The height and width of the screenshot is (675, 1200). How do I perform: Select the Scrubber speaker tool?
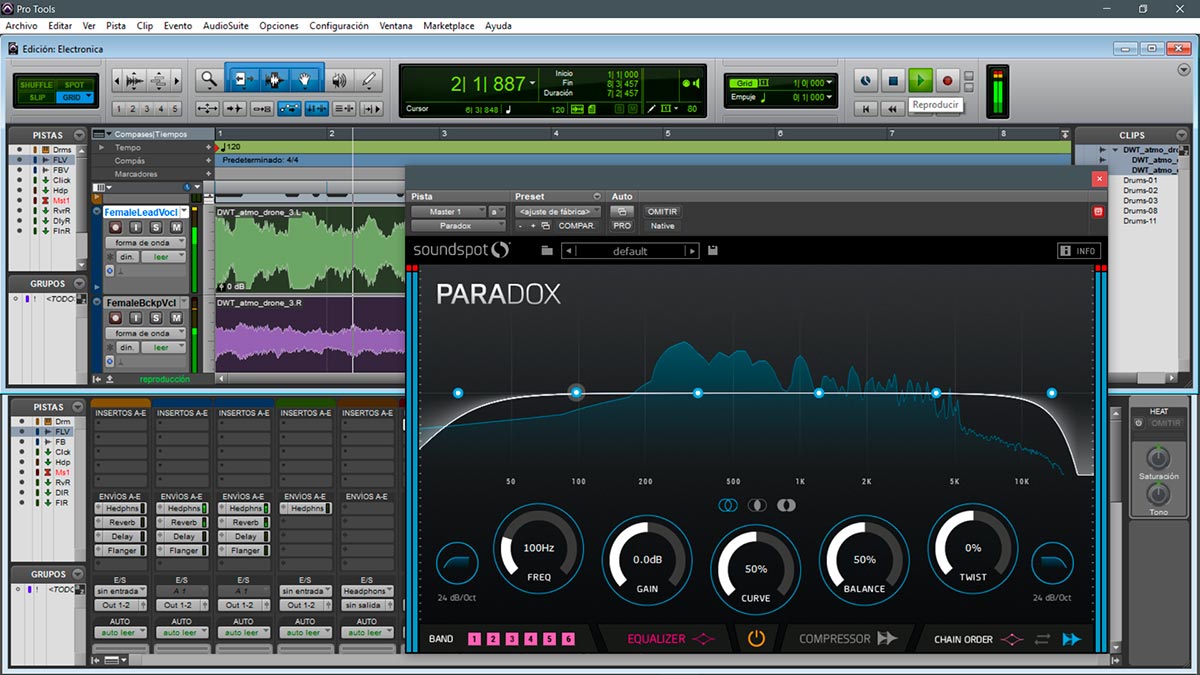339,80
